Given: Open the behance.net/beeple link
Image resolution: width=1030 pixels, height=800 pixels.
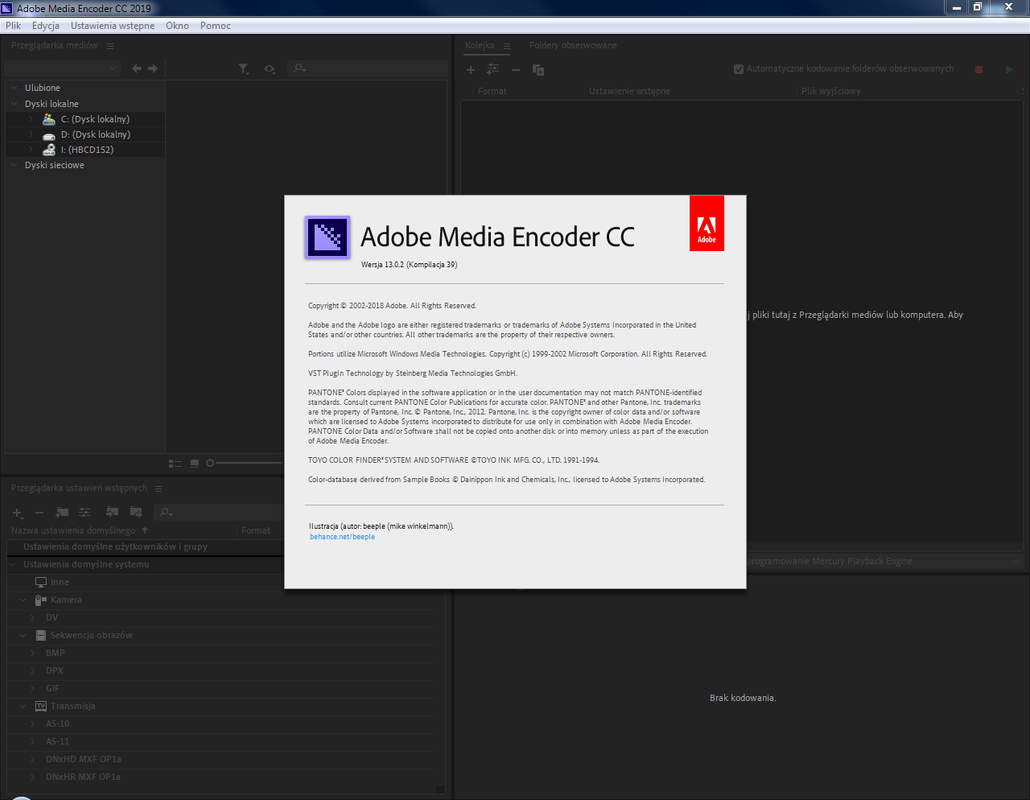Looking at the screenshot, I should tap(342, 537).
